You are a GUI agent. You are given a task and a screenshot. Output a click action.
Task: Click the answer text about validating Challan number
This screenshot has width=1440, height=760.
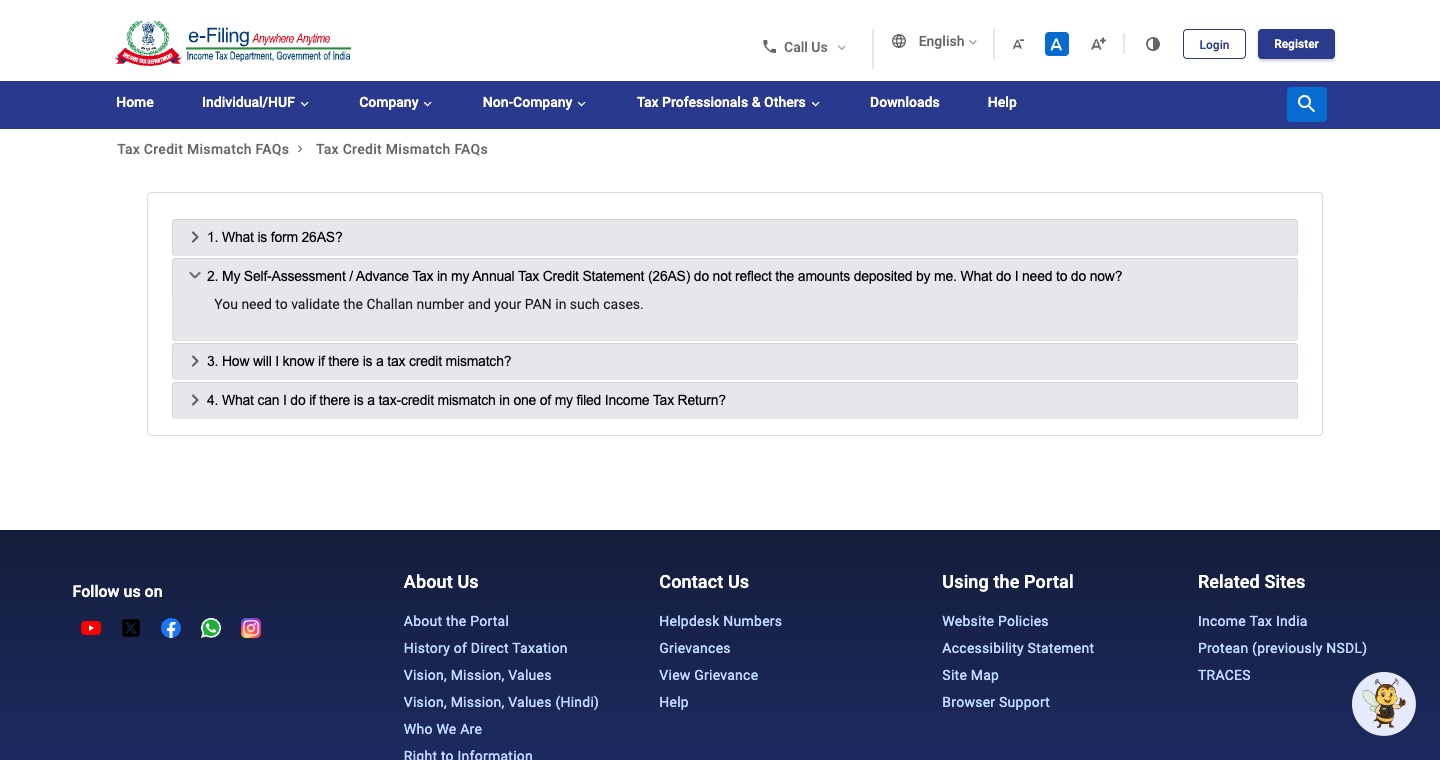click(428, 304)
